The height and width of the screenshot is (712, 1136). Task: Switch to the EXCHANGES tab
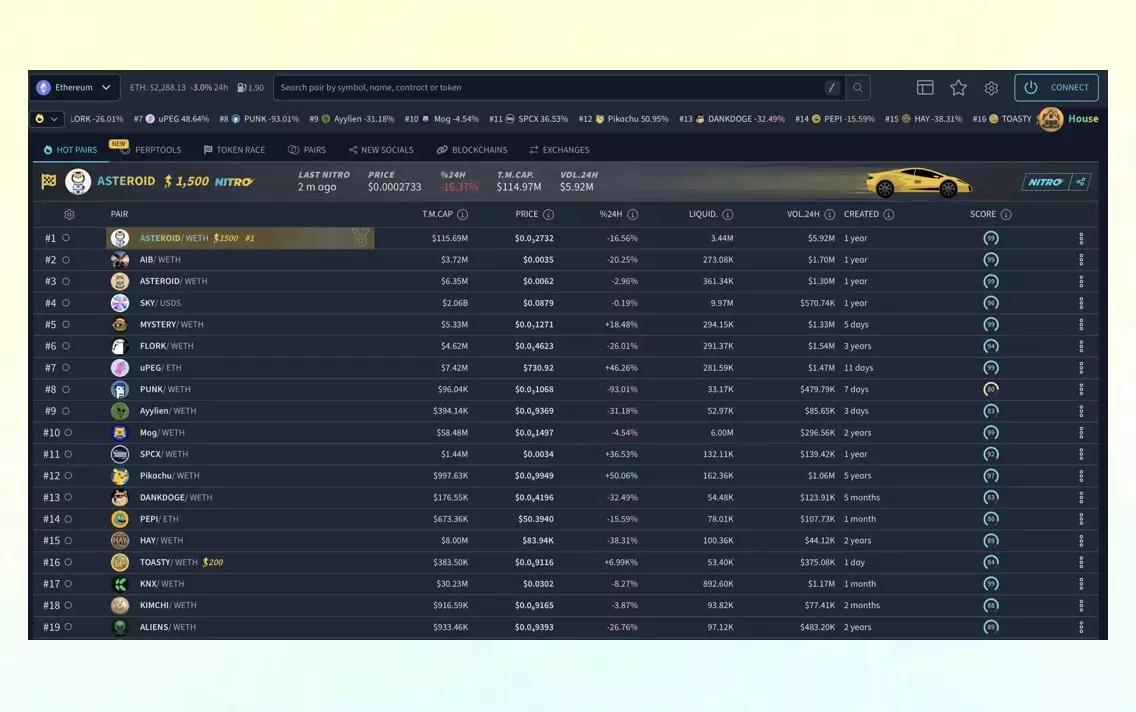coord(559,150)
